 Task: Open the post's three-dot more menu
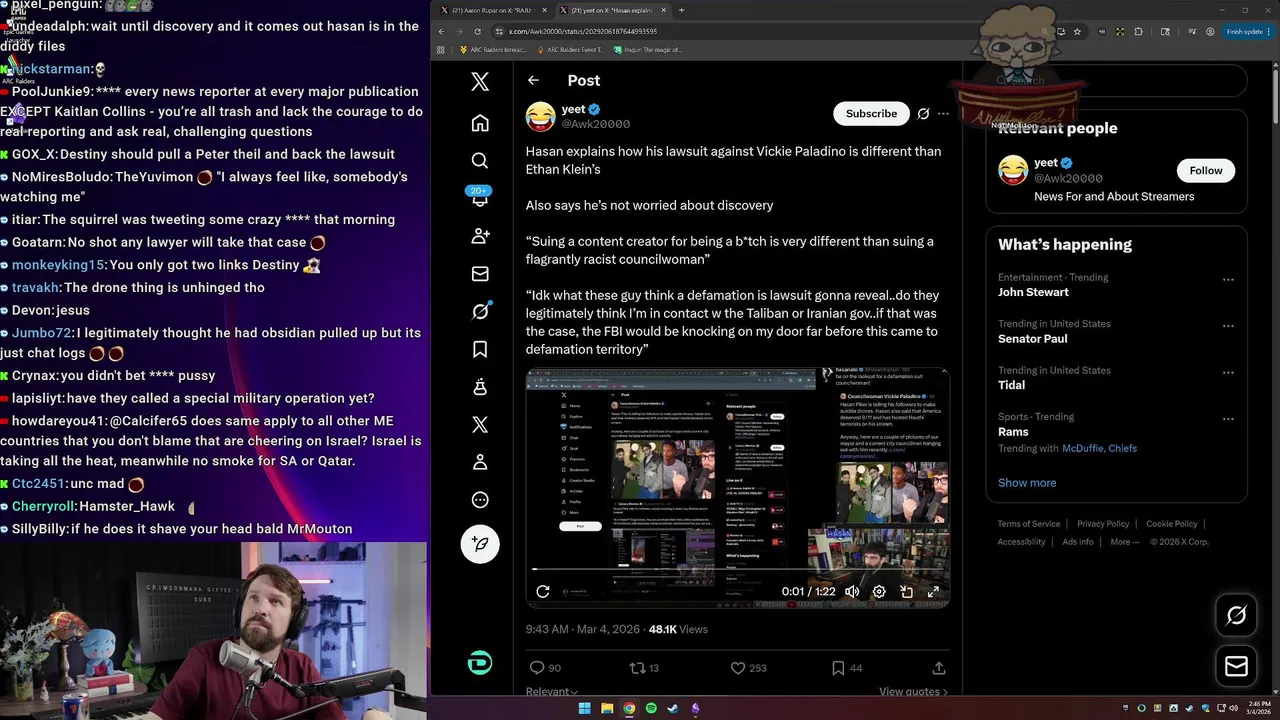pyautogui.click(x=943, y=114)
